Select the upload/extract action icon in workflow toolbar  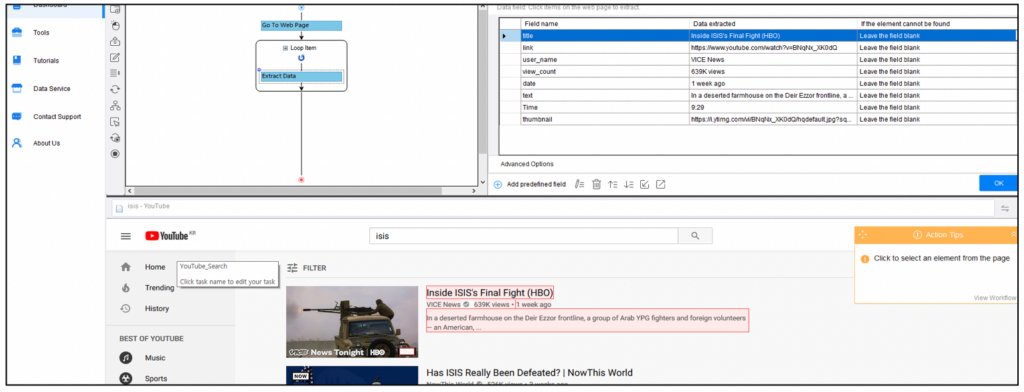click(x=115, y=42)
